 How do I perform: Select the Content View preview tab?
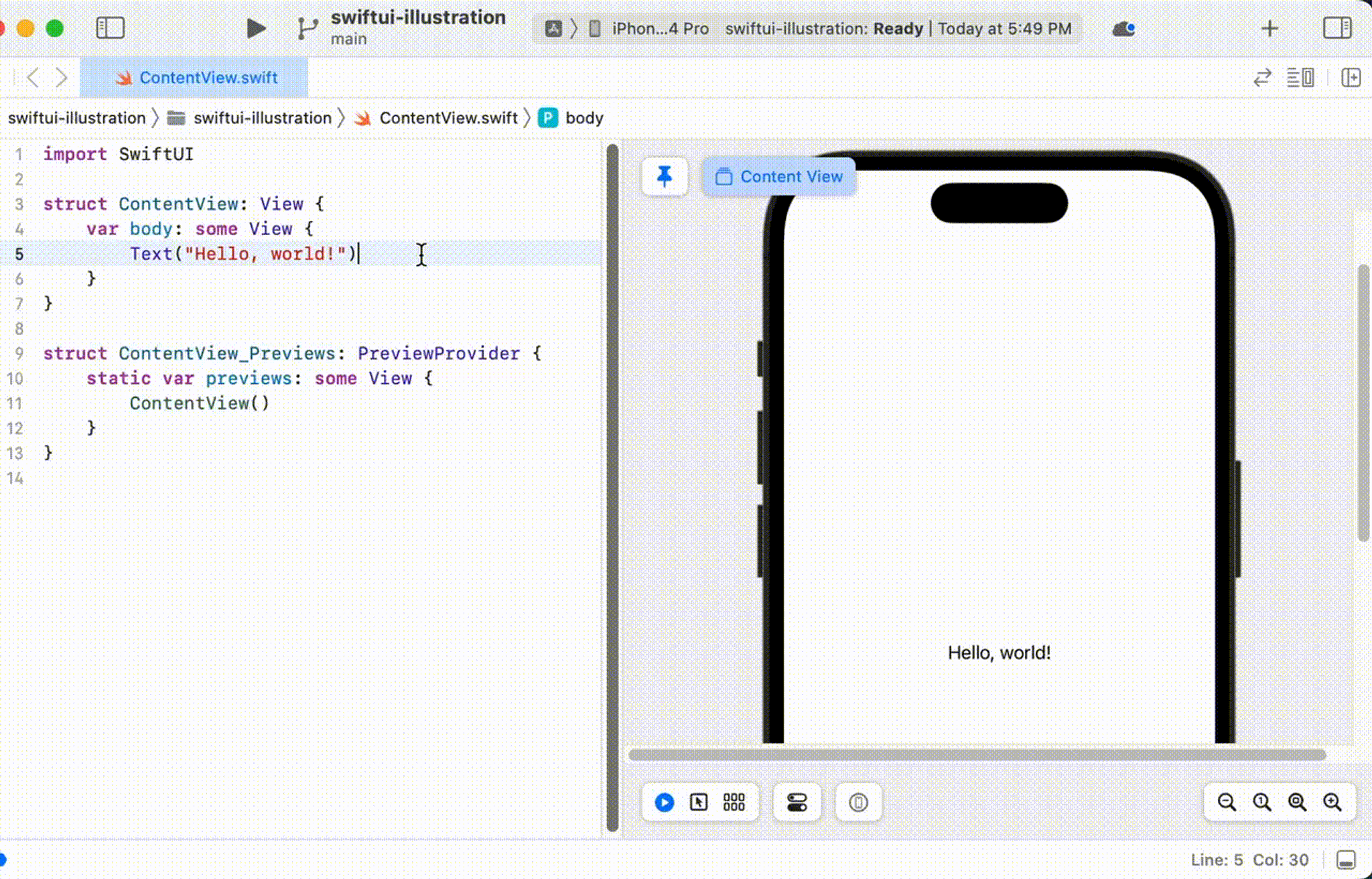tap(778, 176)
